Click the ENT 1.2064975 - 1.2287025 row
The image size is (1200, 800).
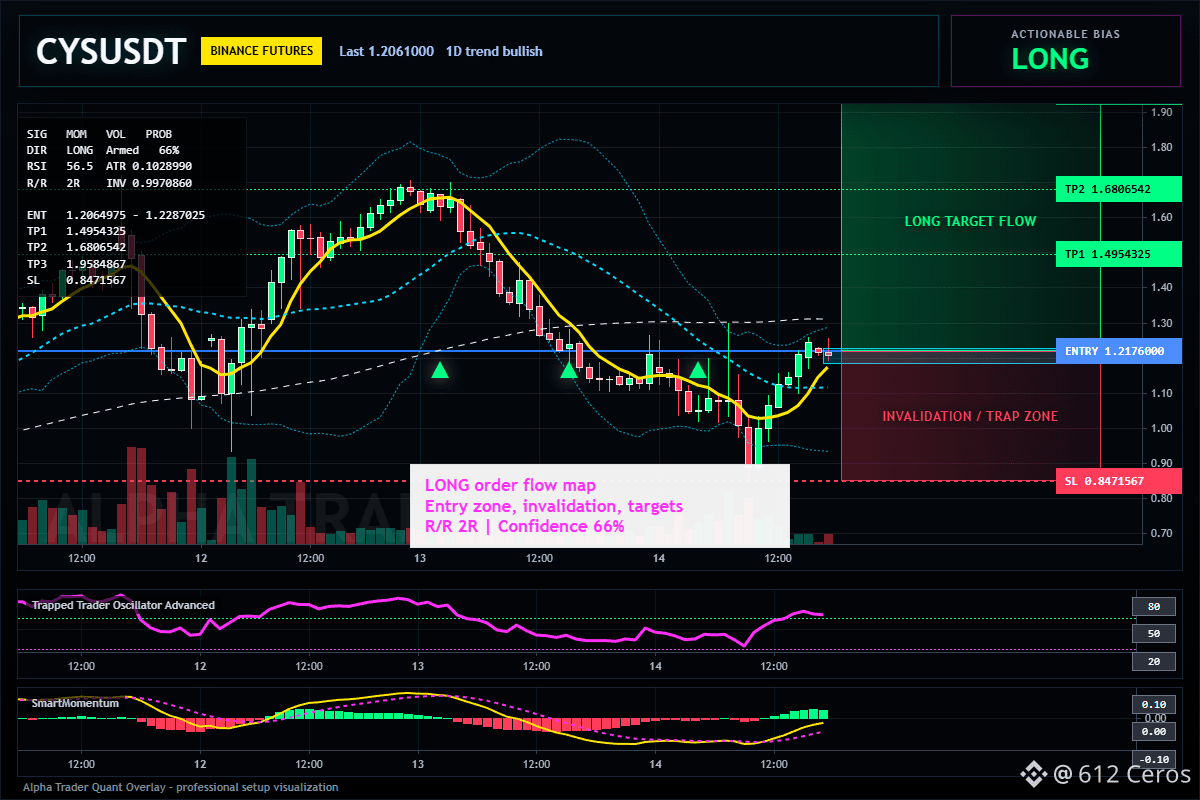click(116, 215)
